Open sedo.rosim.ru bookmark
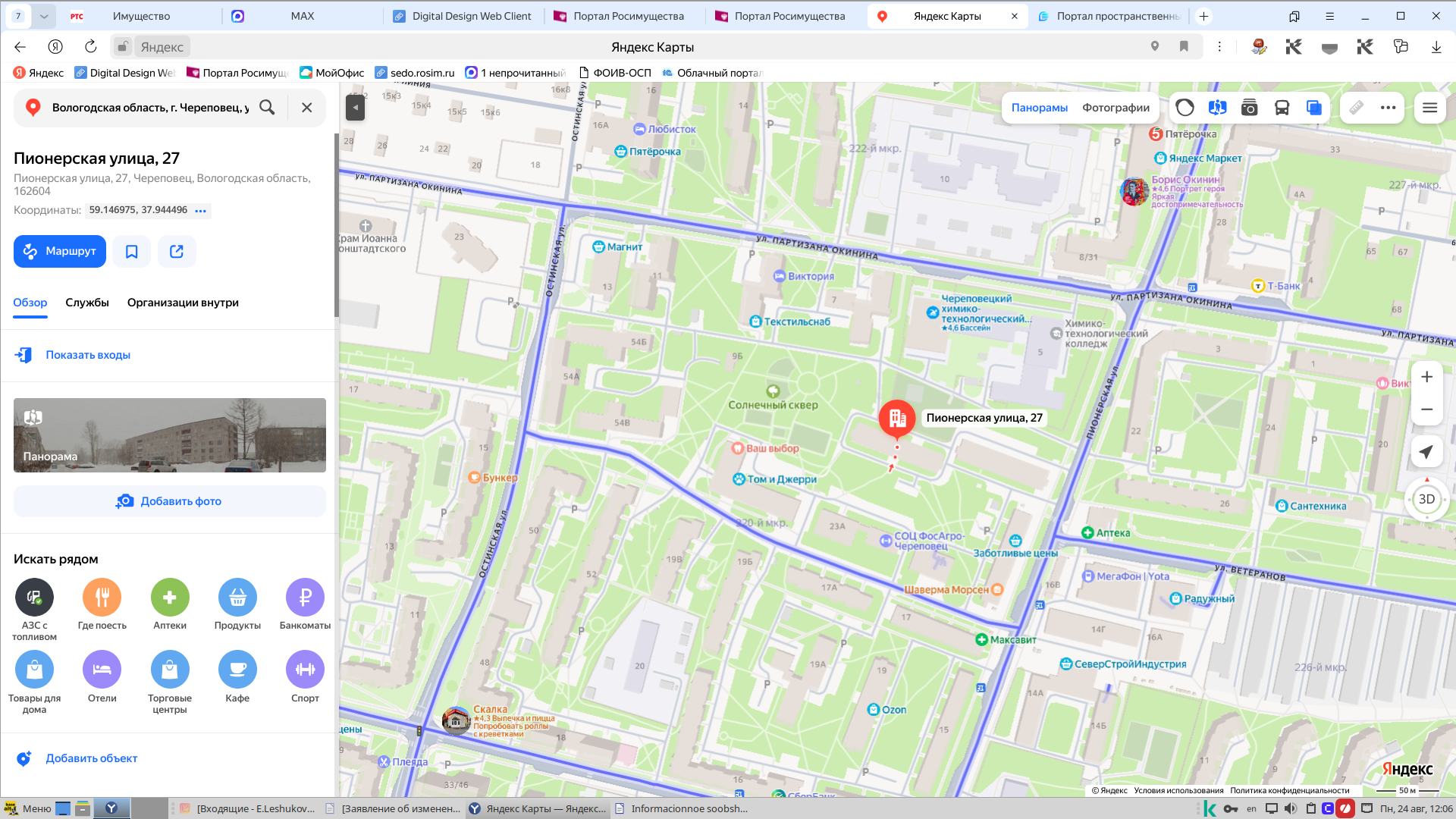 [x=415, y=73]
